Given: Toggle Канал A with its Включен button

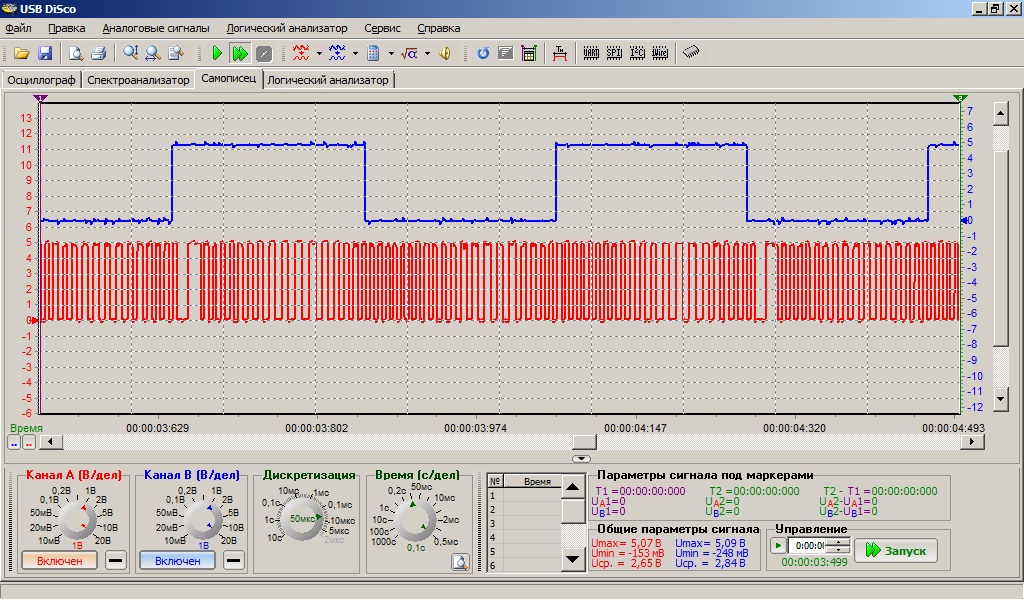Looking at the screenshot, I should 59,561.
